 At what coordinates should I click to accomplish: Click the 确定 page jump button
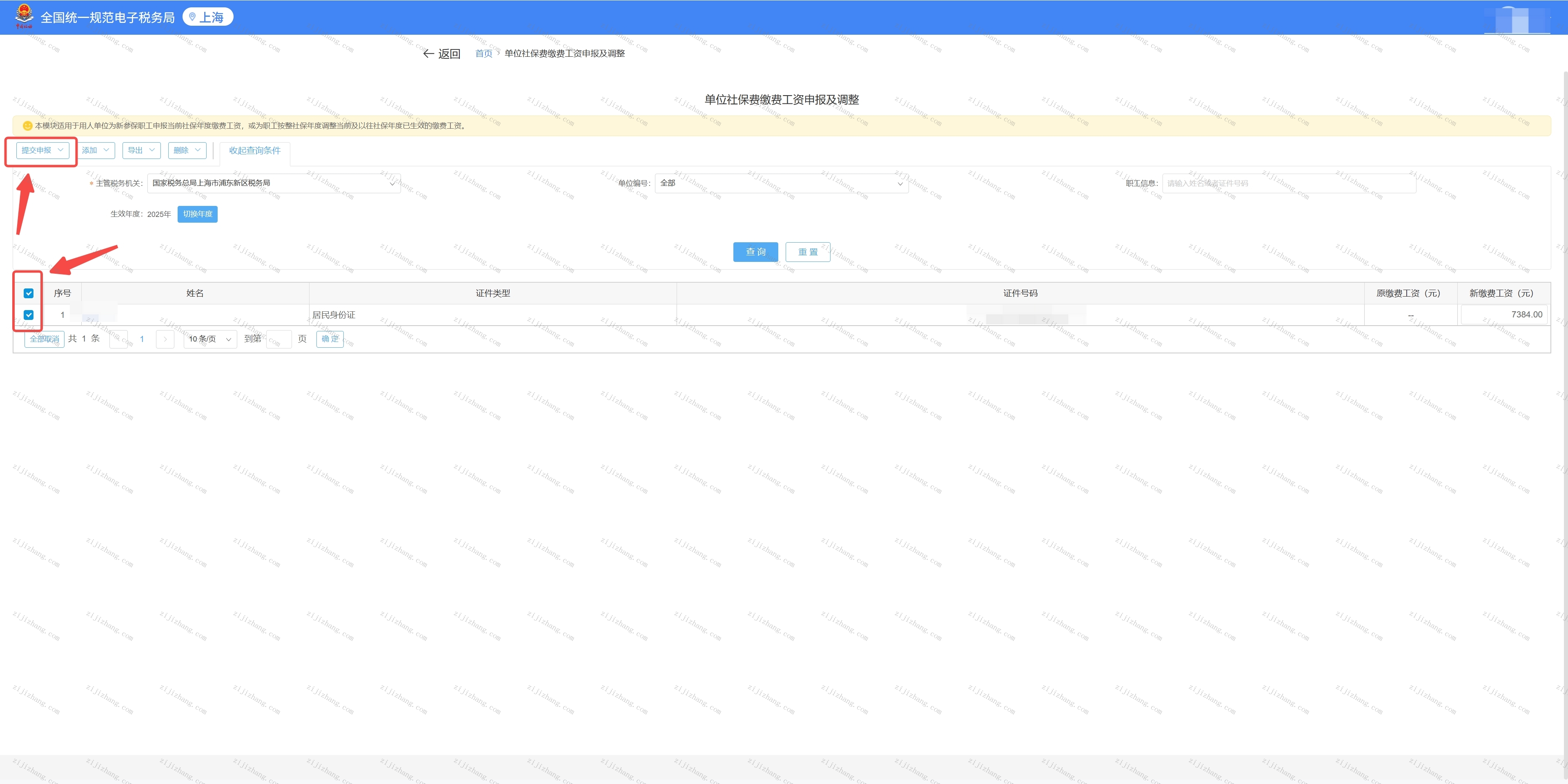coord(330,340)
